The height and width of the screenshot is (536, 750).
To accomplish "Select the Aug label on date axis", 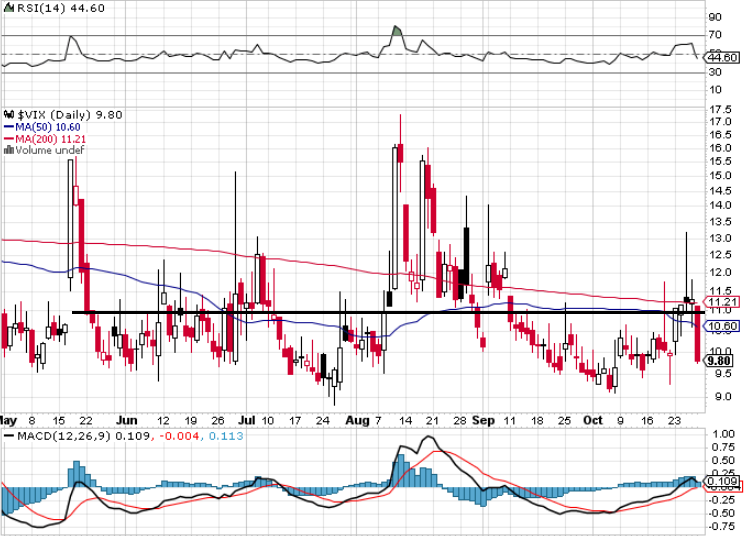I will [357, 420].
